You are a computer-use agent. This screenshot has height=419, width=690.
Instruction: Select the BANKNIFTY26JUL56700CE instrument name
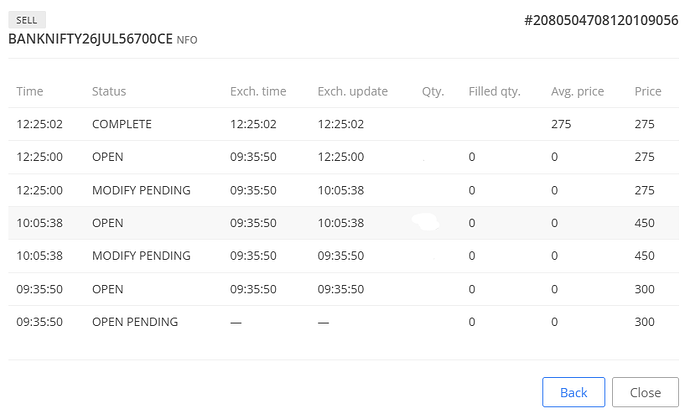coord(91,39)
